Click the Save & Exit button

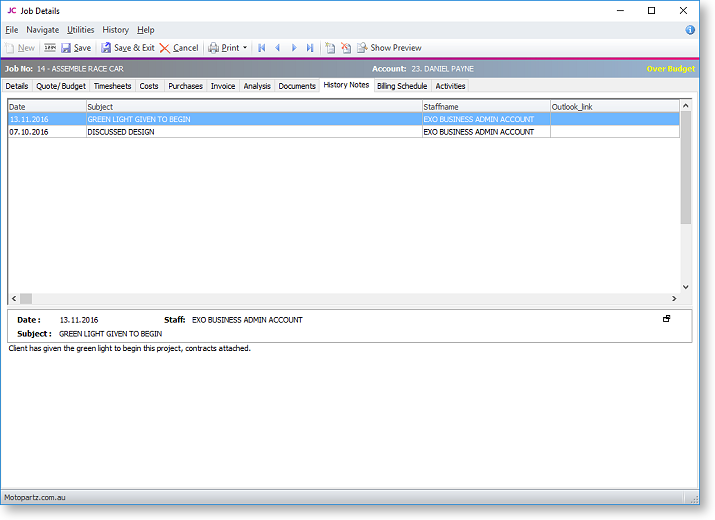pyautogui.click(x=128, y=48)
